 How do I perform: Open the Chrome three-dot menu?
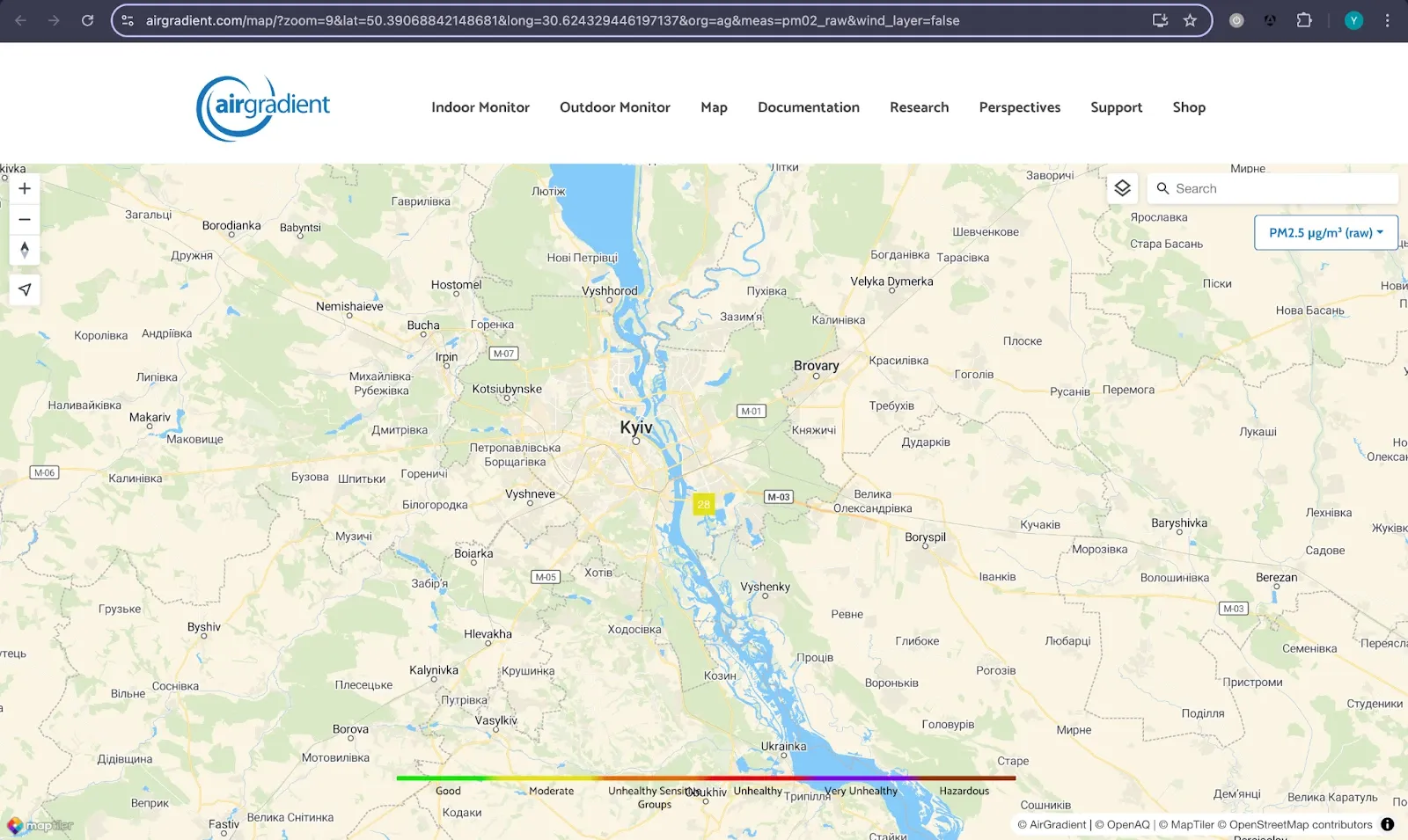(x=1388, y=20)
